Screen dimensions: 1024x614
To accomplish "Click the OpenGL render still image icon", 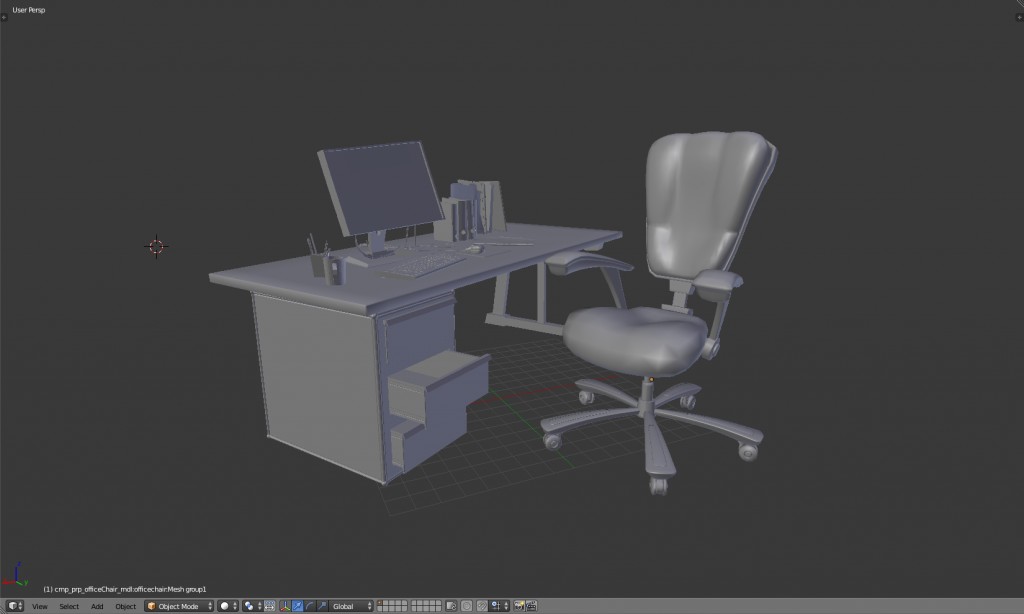I will click(x=519, y=605).
